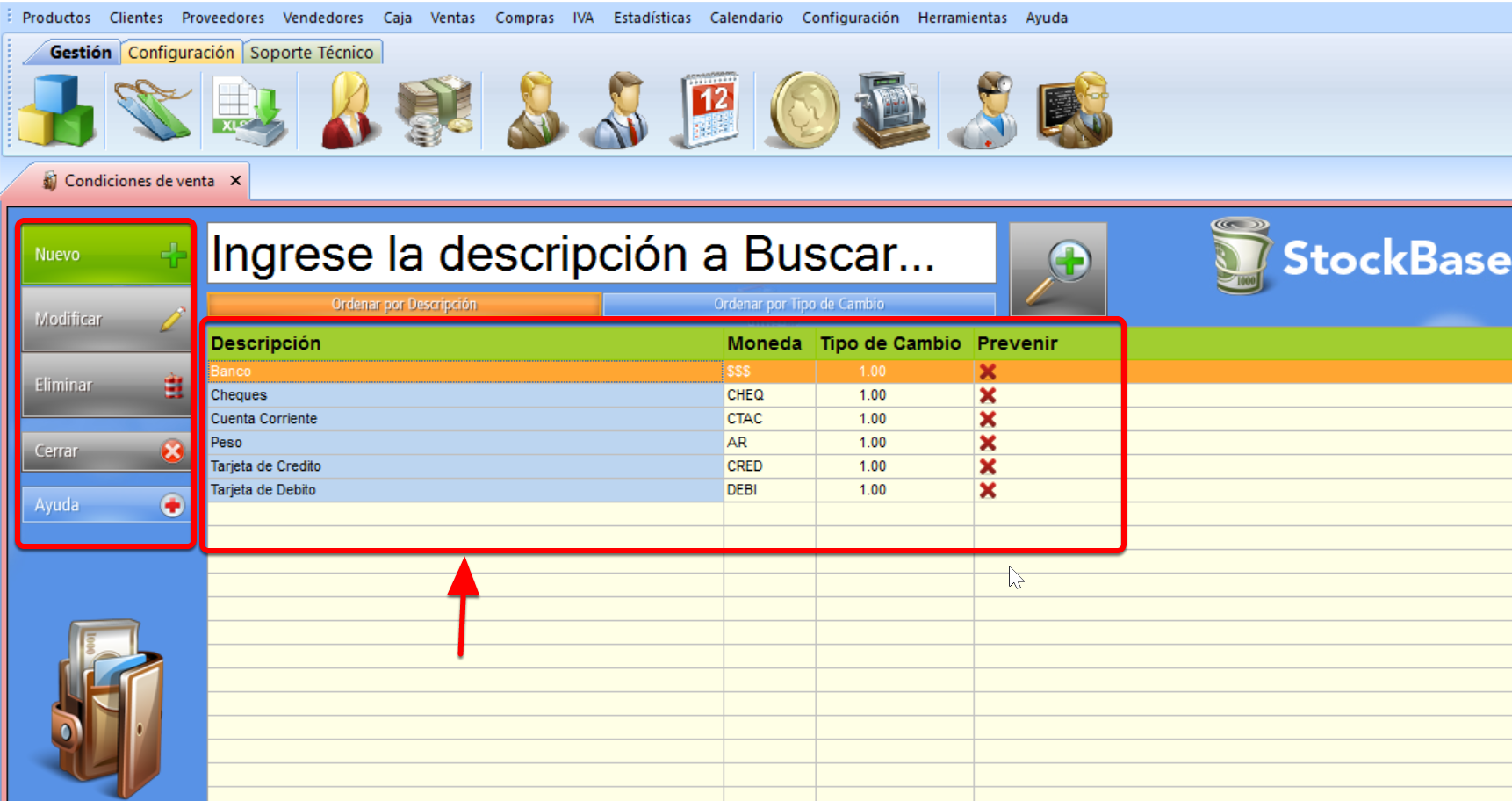The height and width of the screenshot is (801, 1512).
Task: Toggle Prevenir mark for Cheques row
Action: (x=989, y=395)
